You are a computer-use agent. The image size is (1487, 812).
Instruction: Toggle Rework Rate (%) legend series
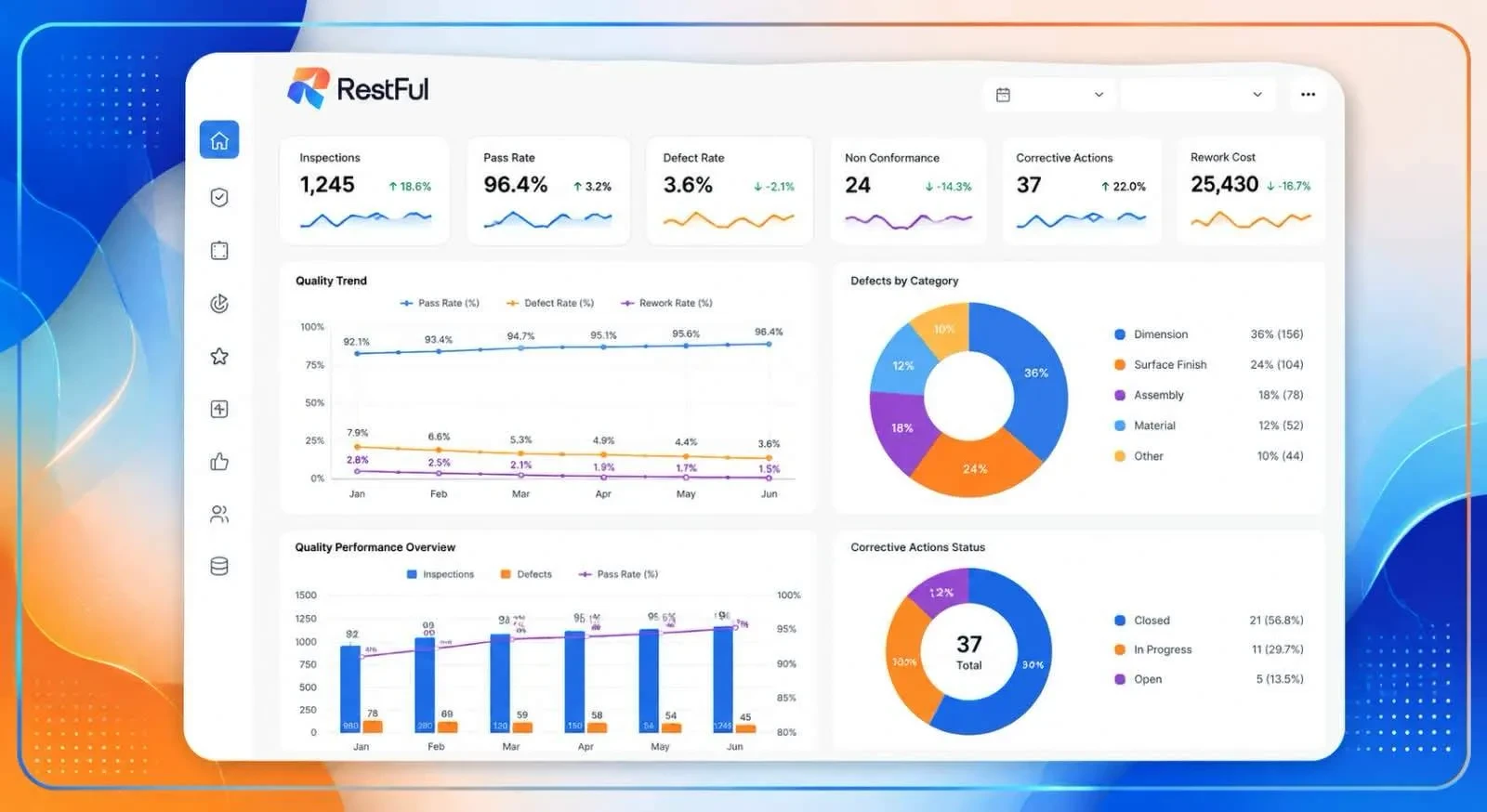click(x=666, y=303)
